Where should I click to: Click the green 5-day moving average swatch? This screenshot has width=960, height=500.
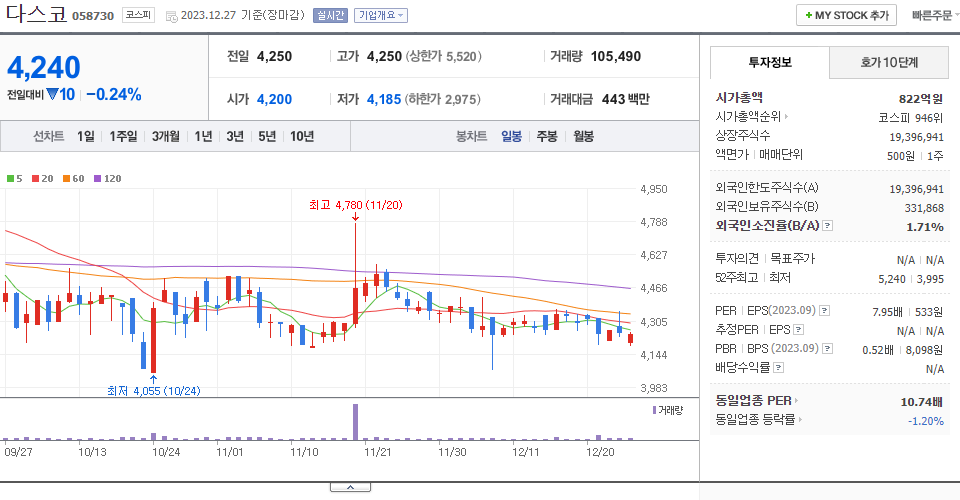10,179
